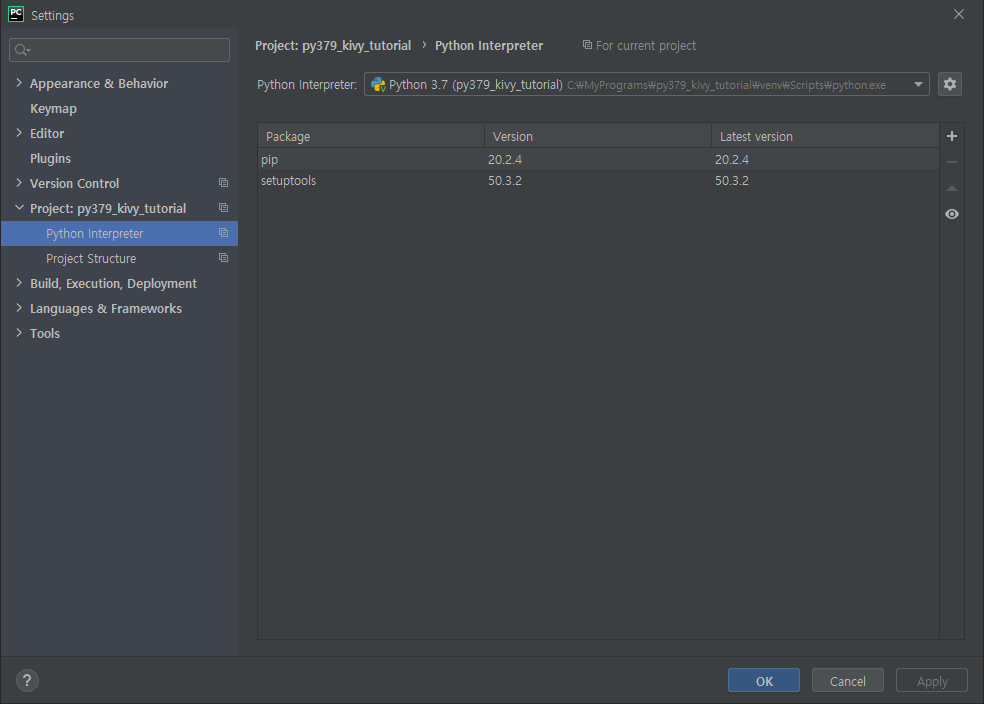The image size is (984, 704).
Task: Close the Settings dialog
Action: pyautogui.click(x=958, y=14)
